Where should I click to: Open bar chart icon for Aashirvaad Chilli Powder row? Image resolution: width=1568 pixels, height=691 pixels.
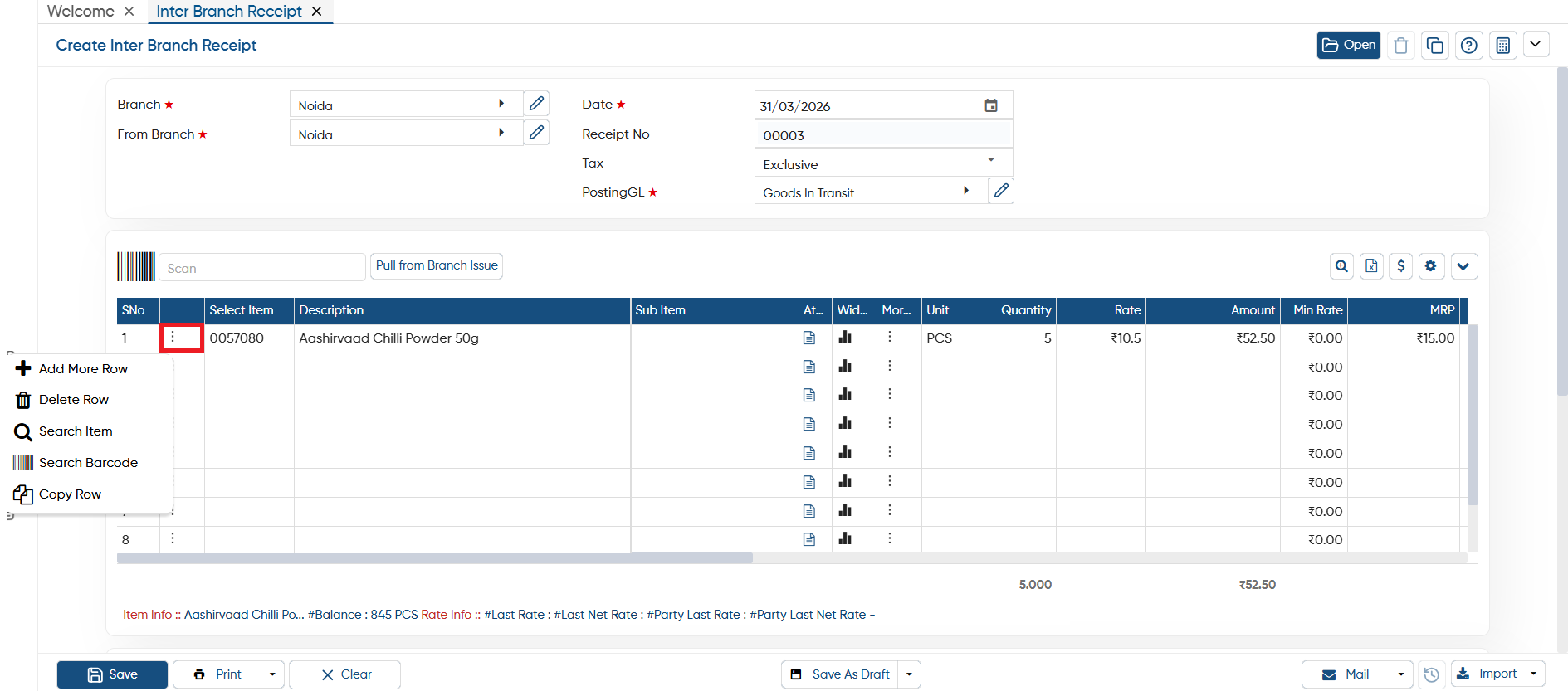click(x=845, y=337)
